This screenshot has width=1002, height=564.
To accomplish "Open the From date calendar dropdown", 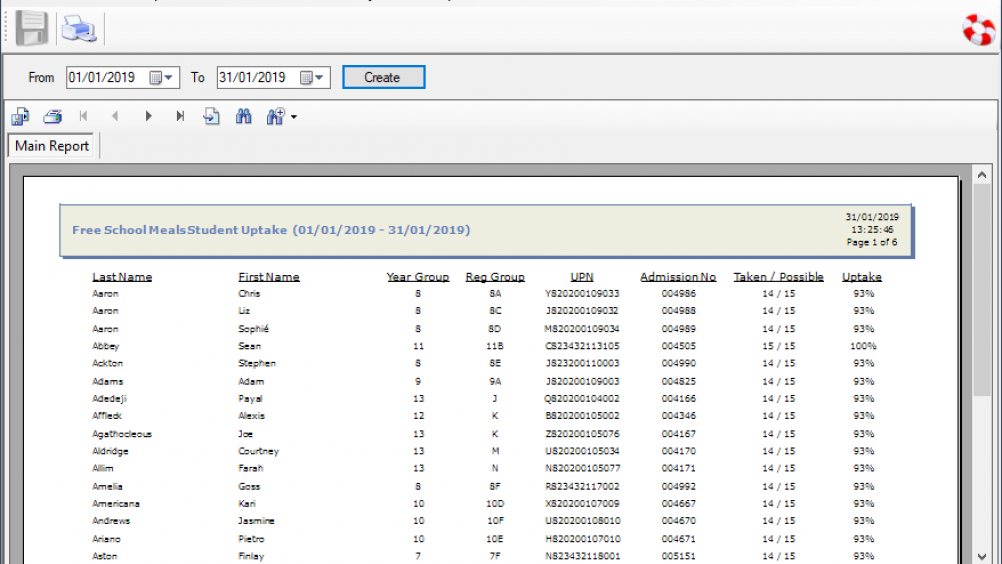I will click(x=162, y=78).
